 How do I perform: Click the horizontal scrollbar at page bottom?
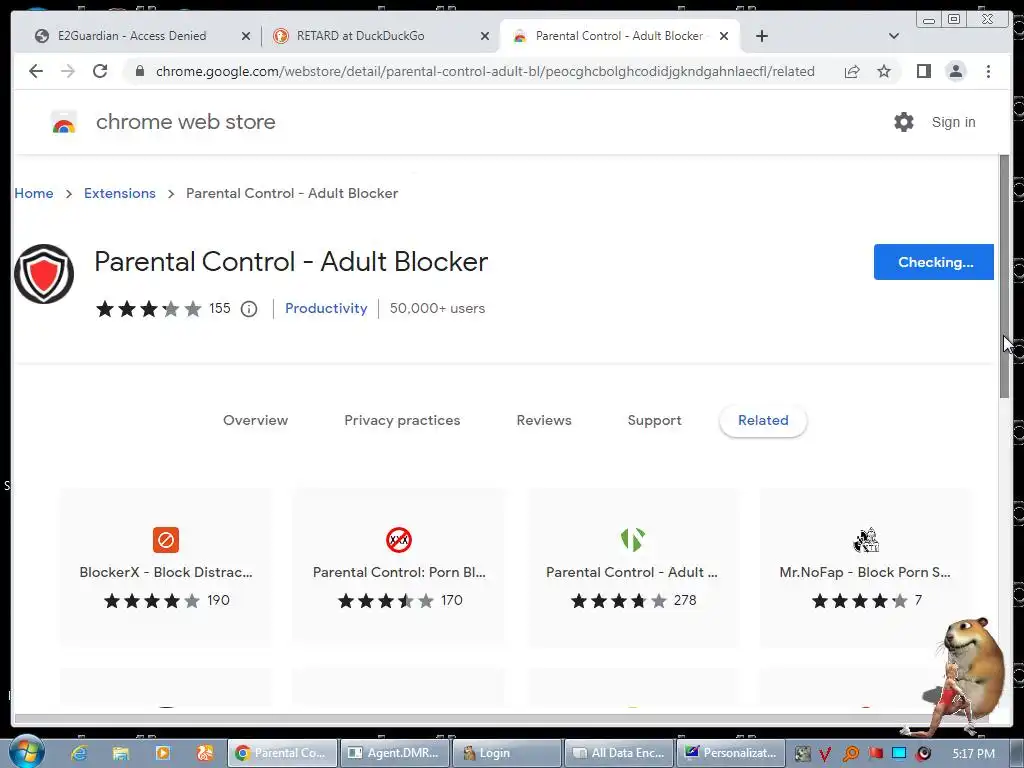(x=502, y=719)
